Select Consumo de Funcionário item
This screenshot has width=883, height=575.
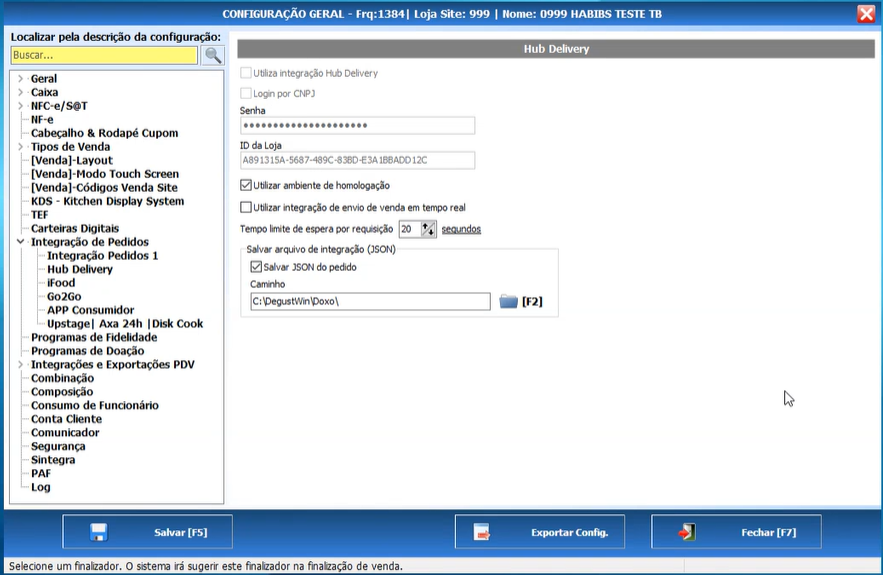[95, 405]
